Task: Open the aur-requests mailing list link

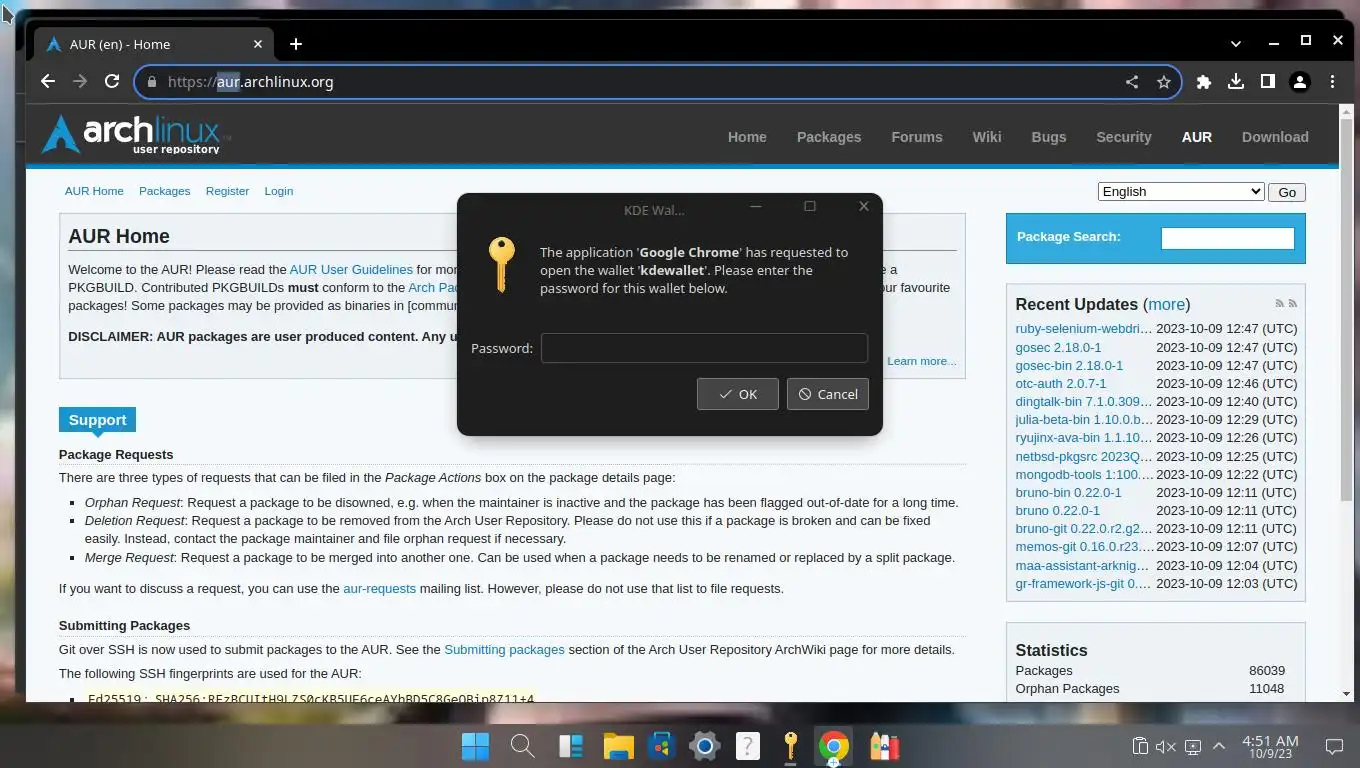Action: (x=379, y=588)
